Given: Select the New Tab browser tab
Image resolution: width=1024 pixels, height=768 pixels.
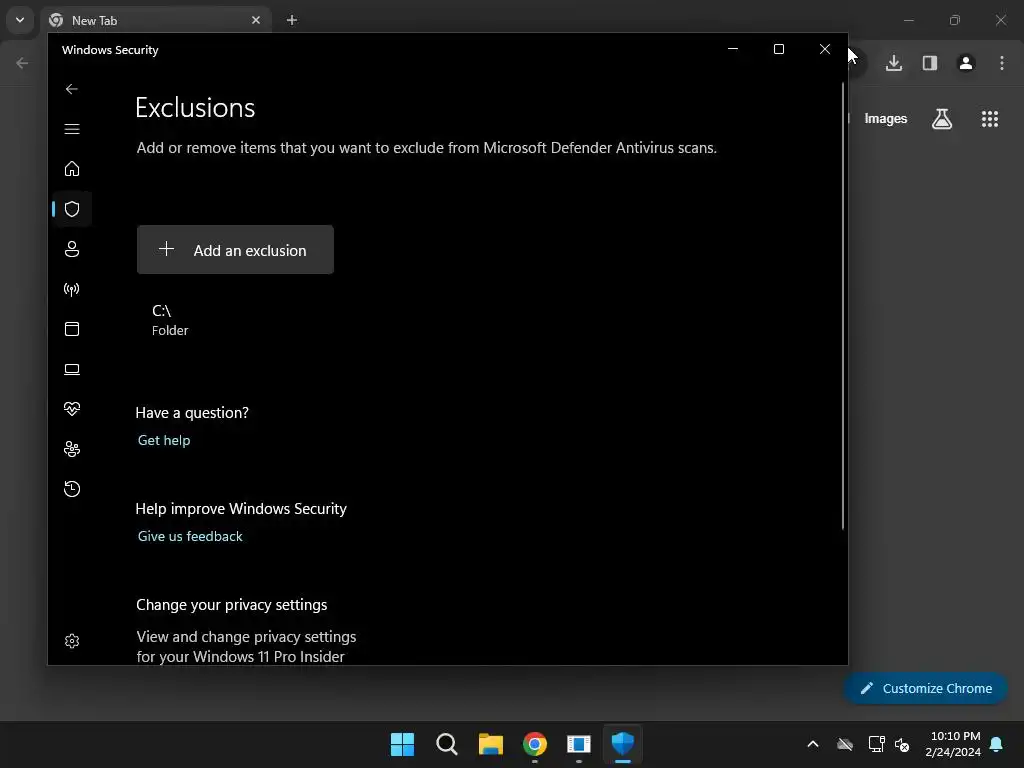Looking at the screenshot, I should (x=156, y=20).
